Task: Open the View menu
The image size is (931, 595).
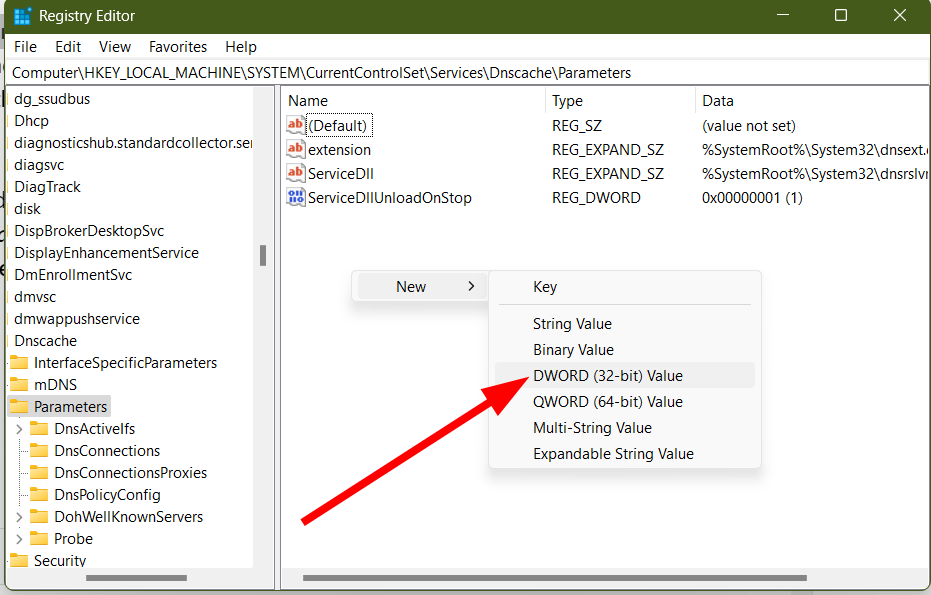Action: 115,47
